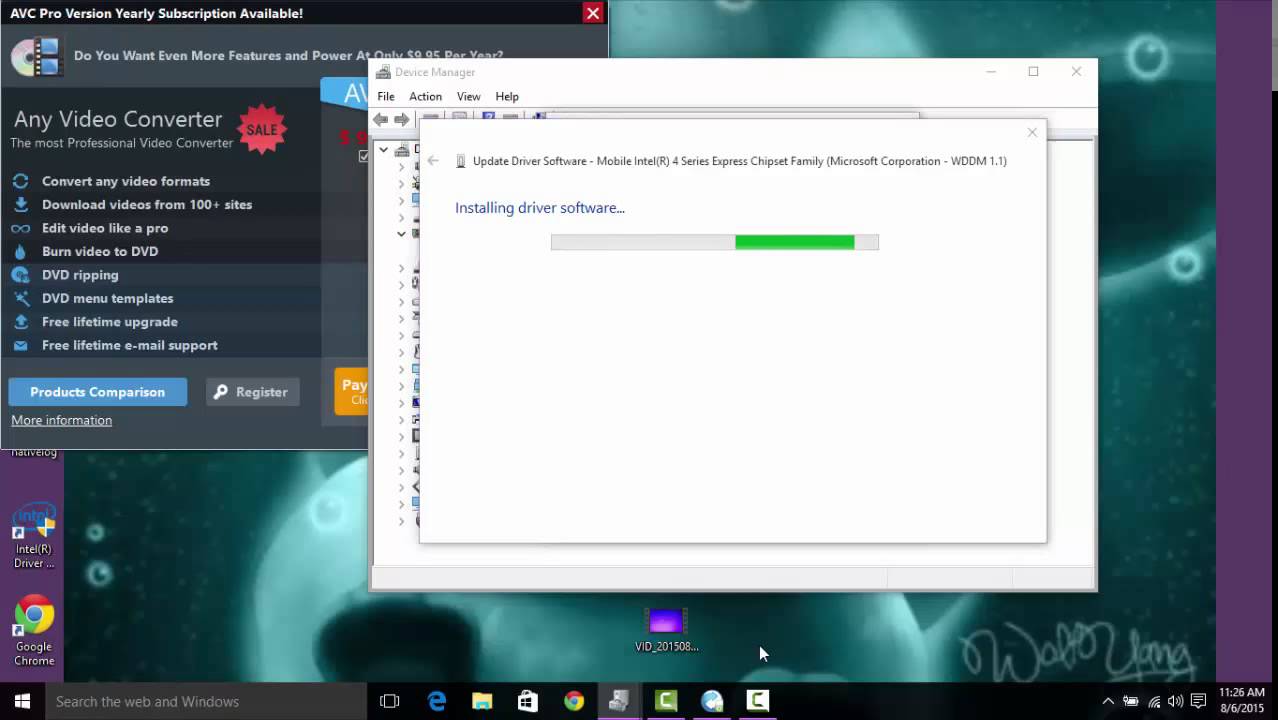Open the Help menu in Device Manager
The width and height of the screenshot is (1278, 720).
[x=507, y=96]
